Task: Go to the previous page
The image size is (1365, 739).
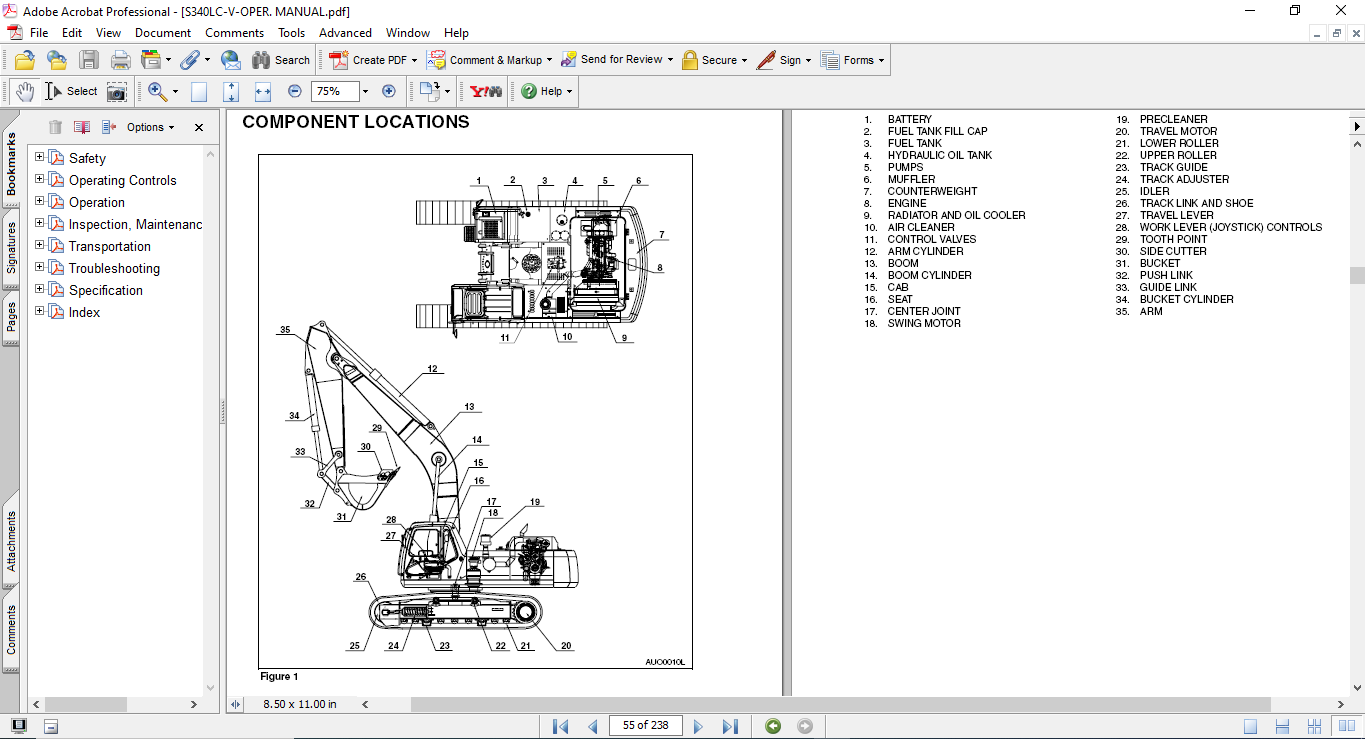Action: (x=592, y=726)
